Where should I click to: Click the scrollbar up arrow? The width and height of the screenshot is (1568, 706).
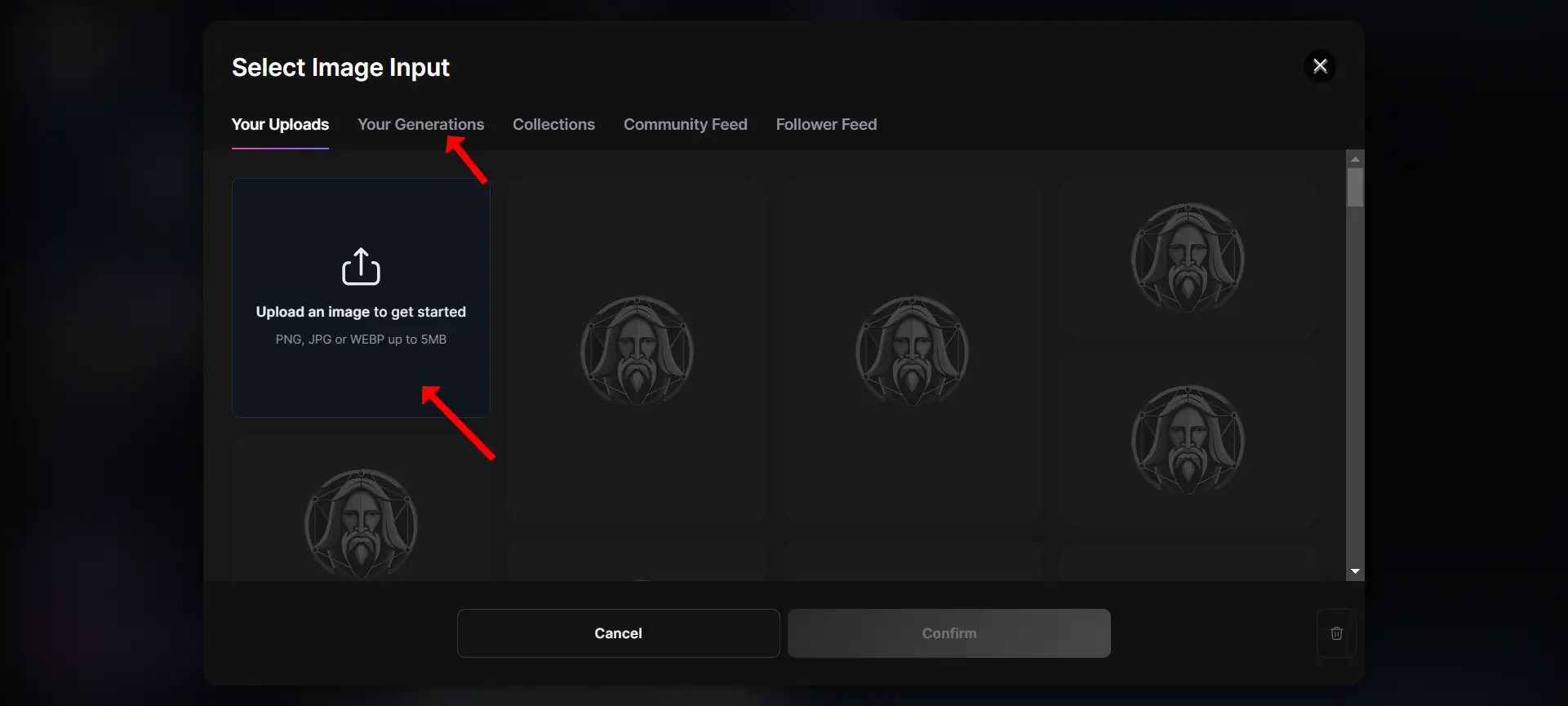point(1355,159)
